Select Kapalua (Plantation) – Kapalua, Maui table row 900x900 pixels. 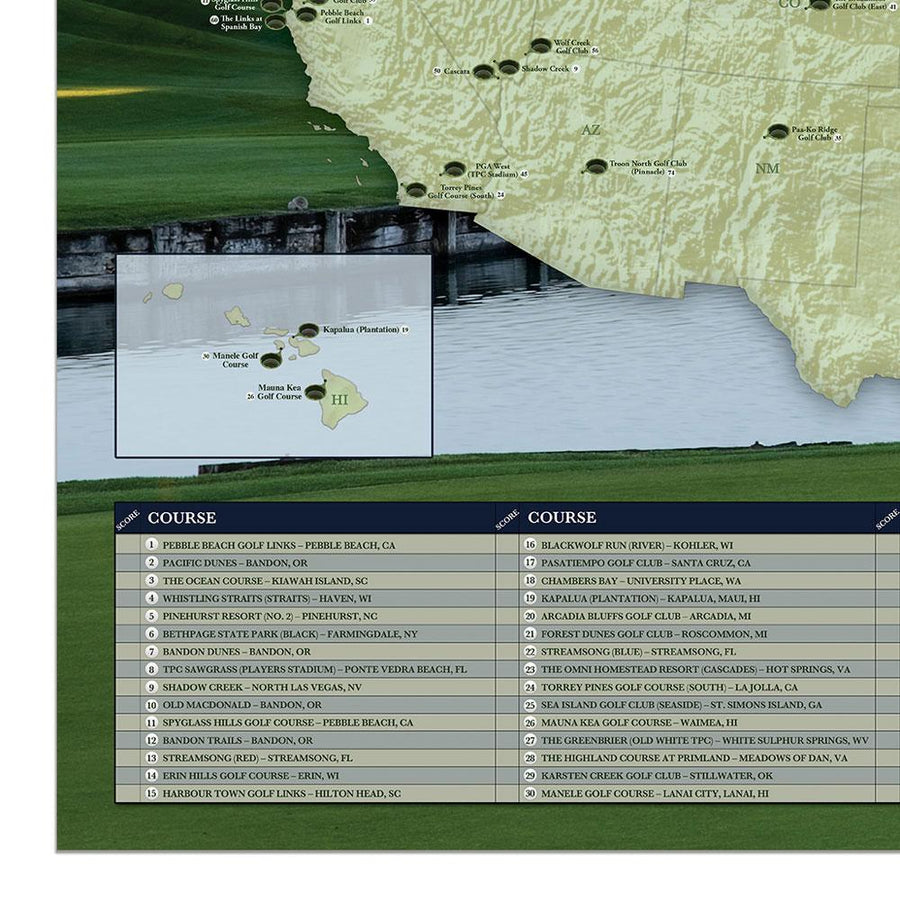point(686,598)
